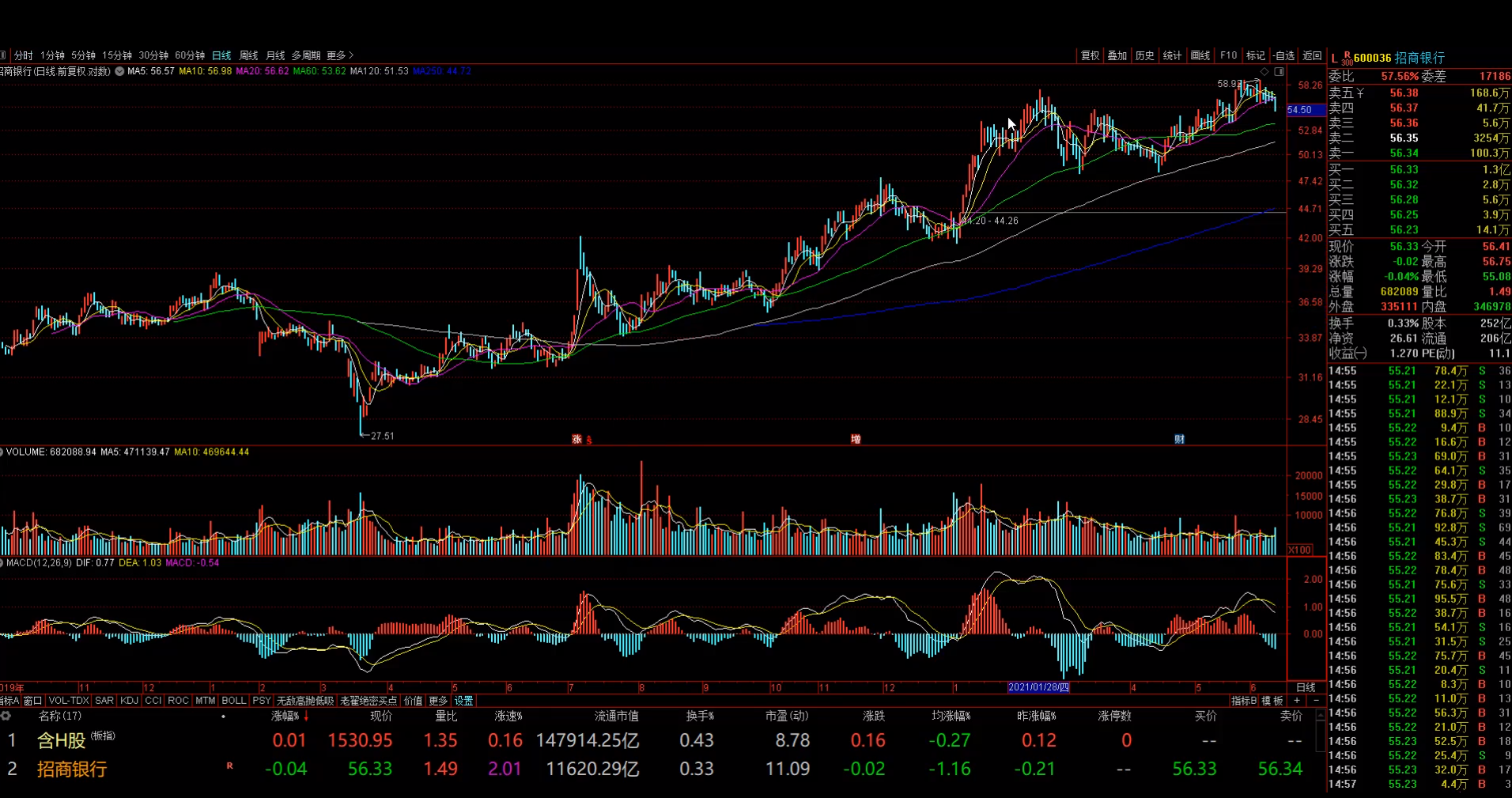The image size is (1512, 798).
Task: Select the CCI indicator tab
Action: [x=153, y=701]
